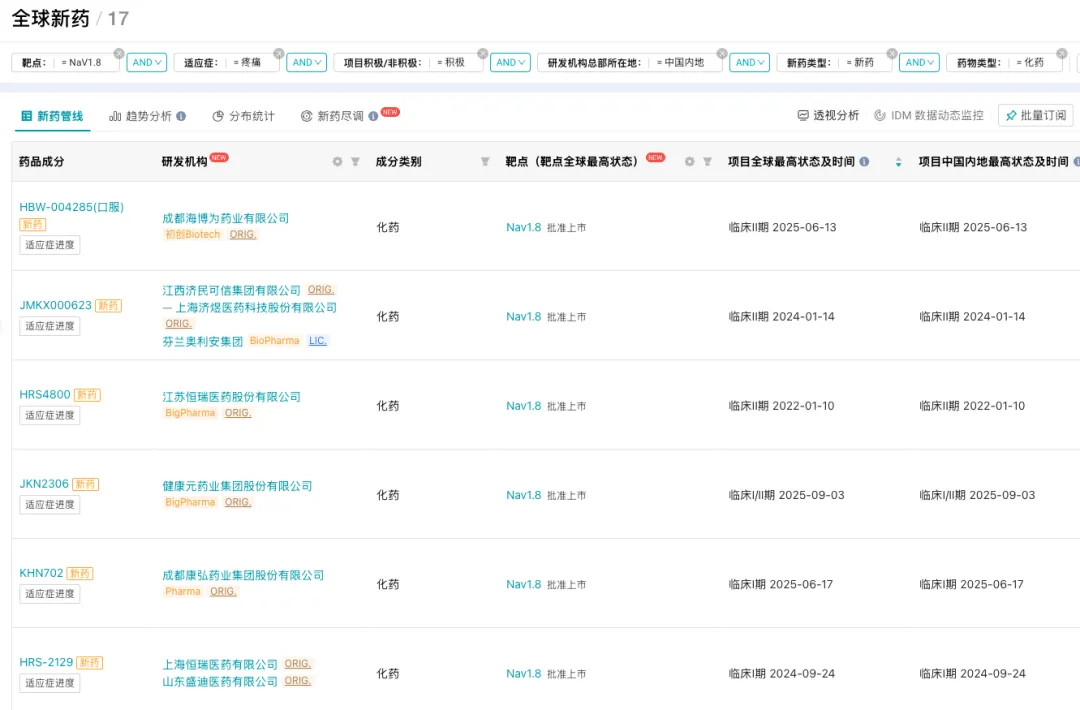
Task: Click Nav1.8 target link in KHN702 row
Action: [523, 585]
